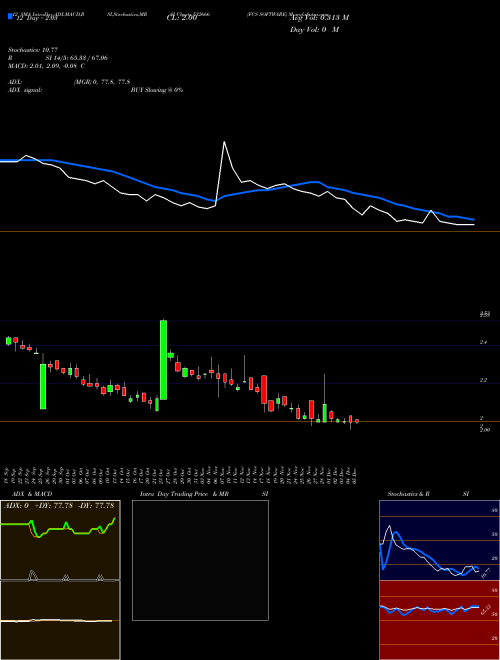This screenshot has width=500, height=660.
Task: Click the 'CL: 2.00' closing price label
Action: tap(182, 19)
